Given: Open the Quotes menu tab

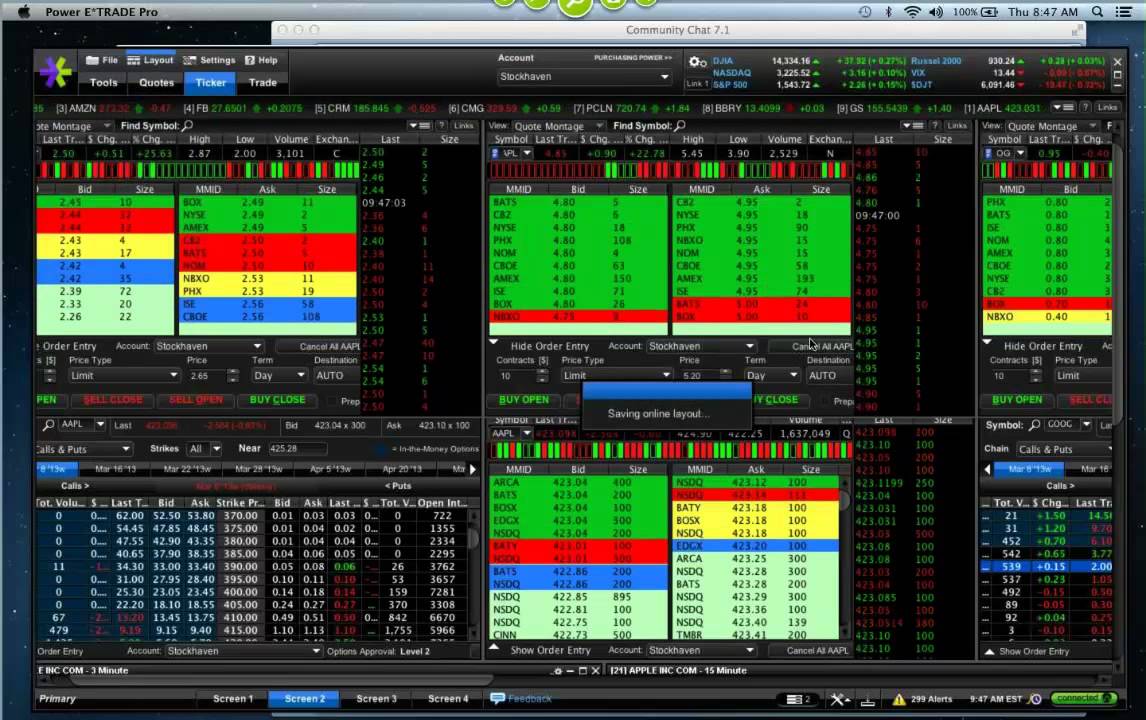Looking at the screenshot, I should click(157, 83).
